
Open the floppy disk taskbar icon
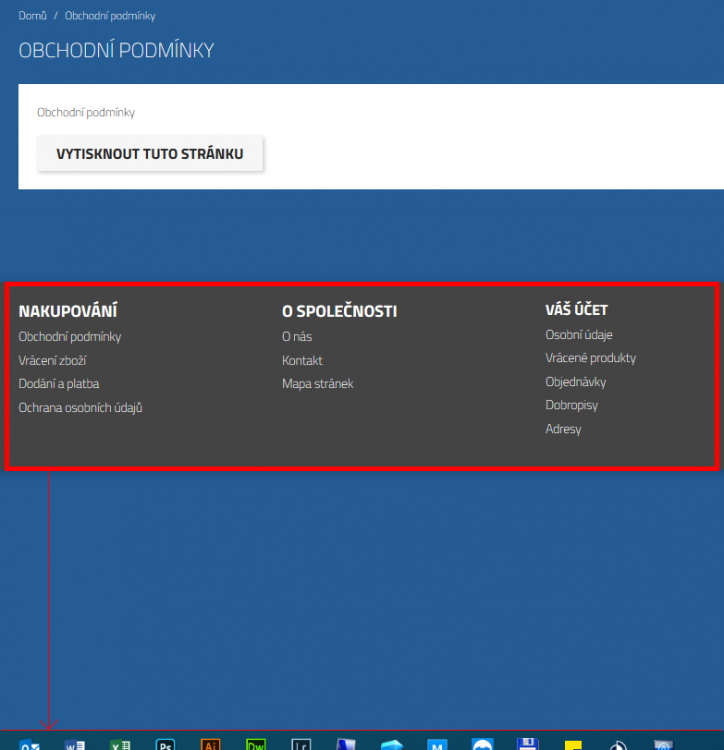click(x=527, y=744)
